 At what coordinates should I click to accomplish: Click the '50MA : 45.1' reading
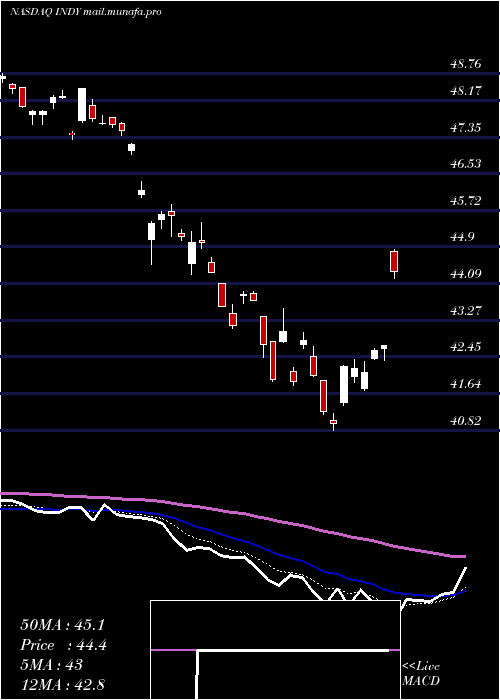click(x=62, y=625)
